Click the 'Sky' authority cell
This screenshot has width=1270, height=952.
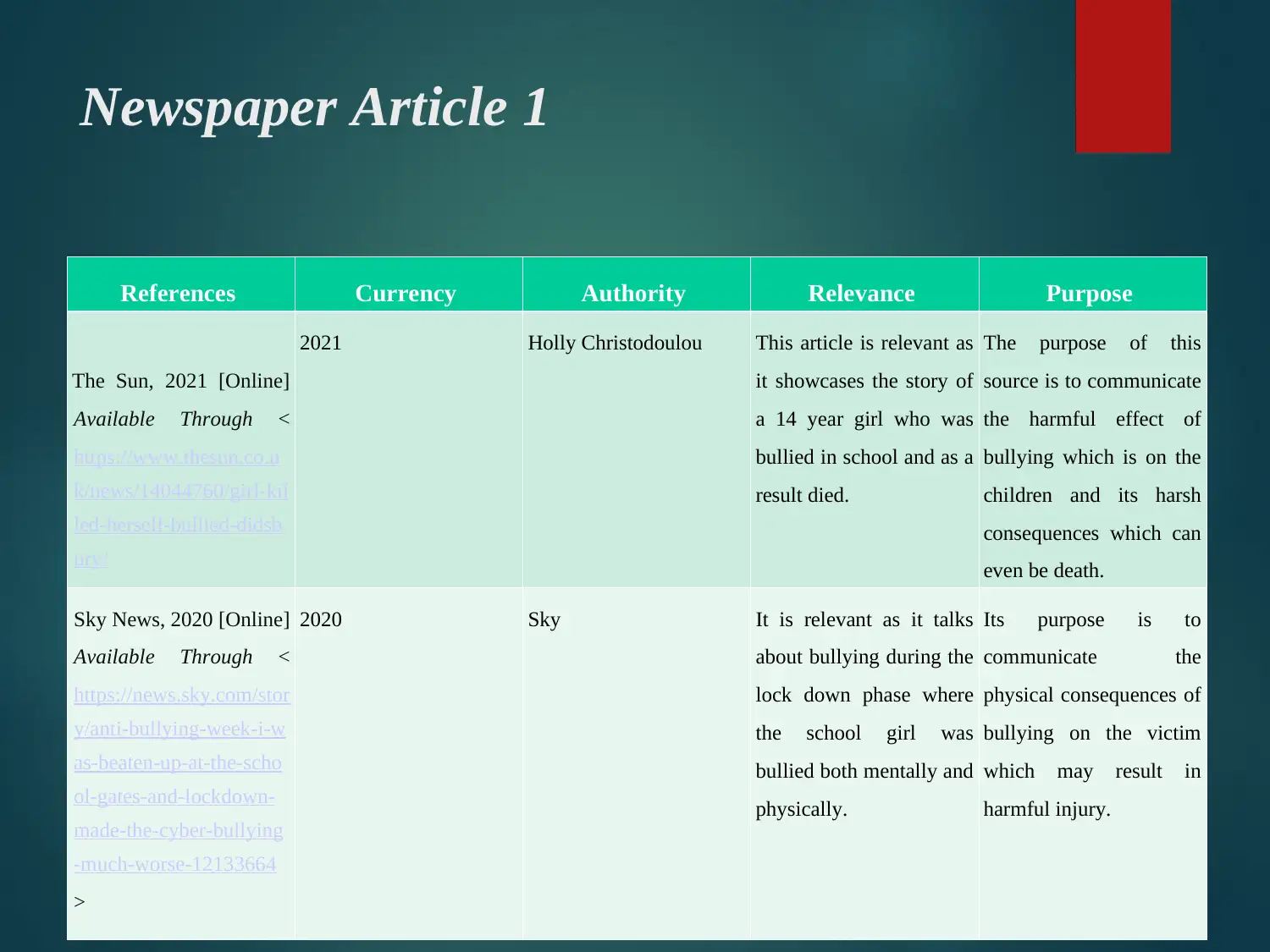[637, 763]
